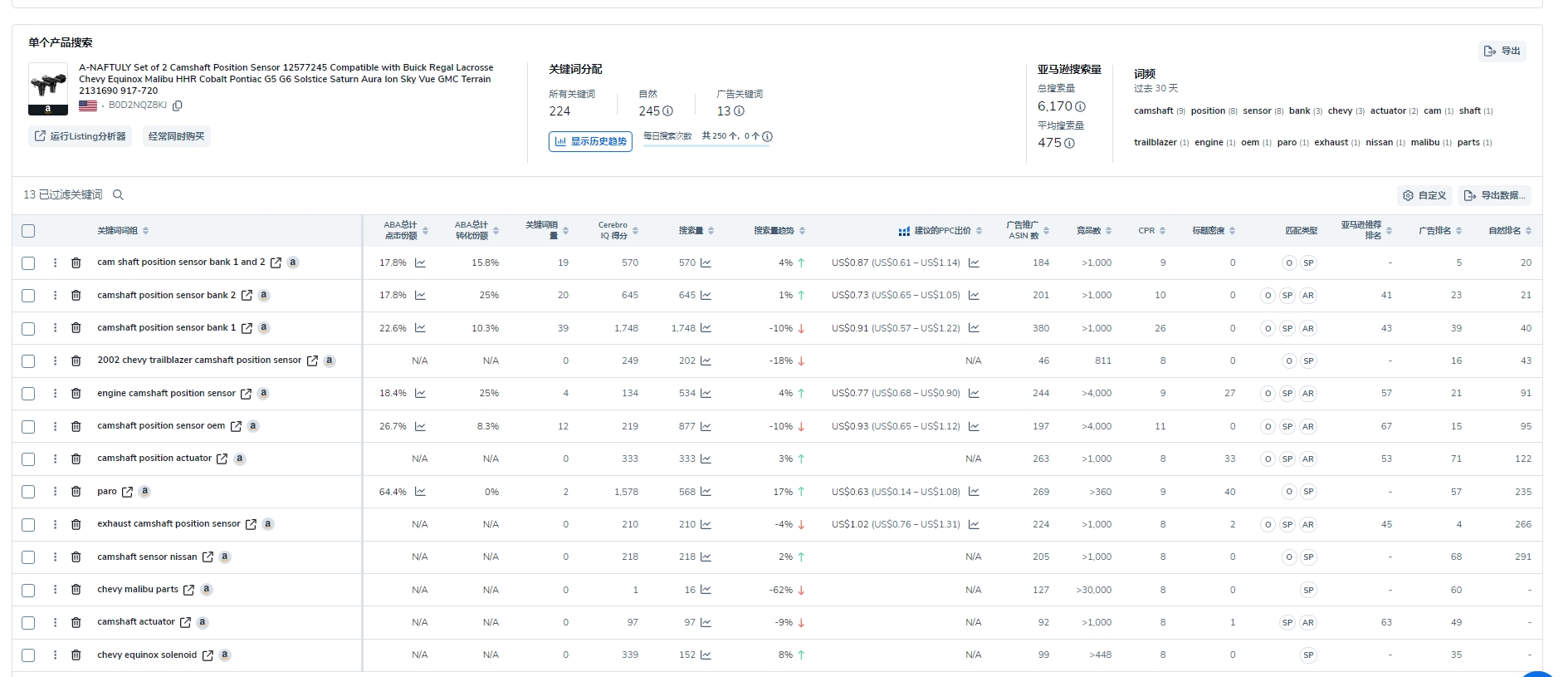Click 导出数据 button
Screen dimensions: 1568x677
tap(1495, 195)
